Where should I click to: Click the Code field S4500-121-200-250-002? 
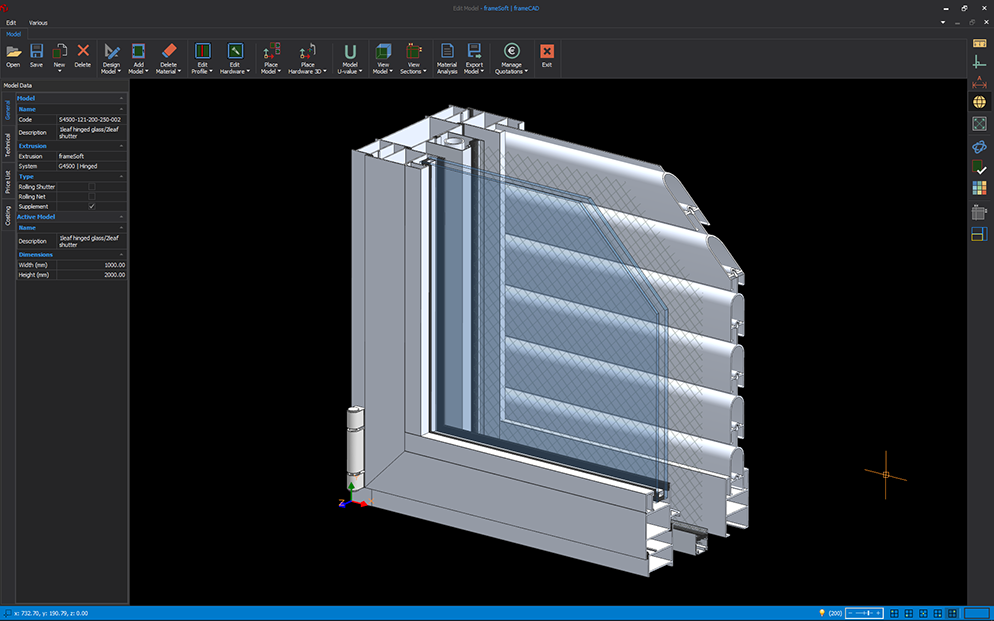point(91,119)
